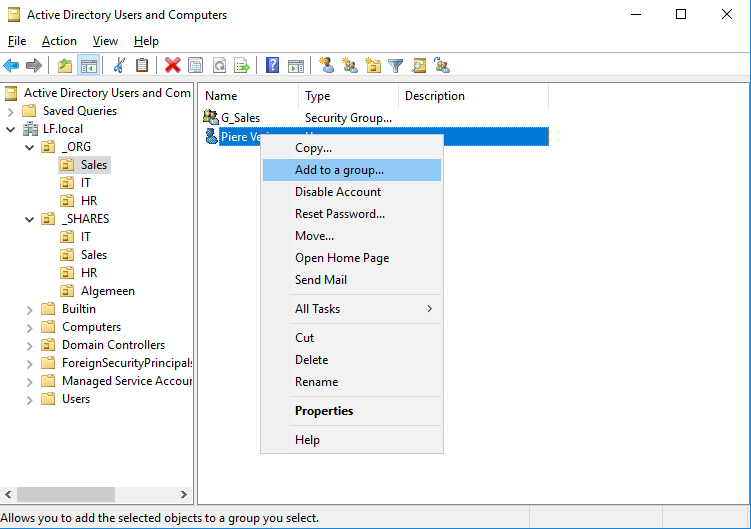
Task: Click the Refresh toolbar icon
Action: [219, 65]
